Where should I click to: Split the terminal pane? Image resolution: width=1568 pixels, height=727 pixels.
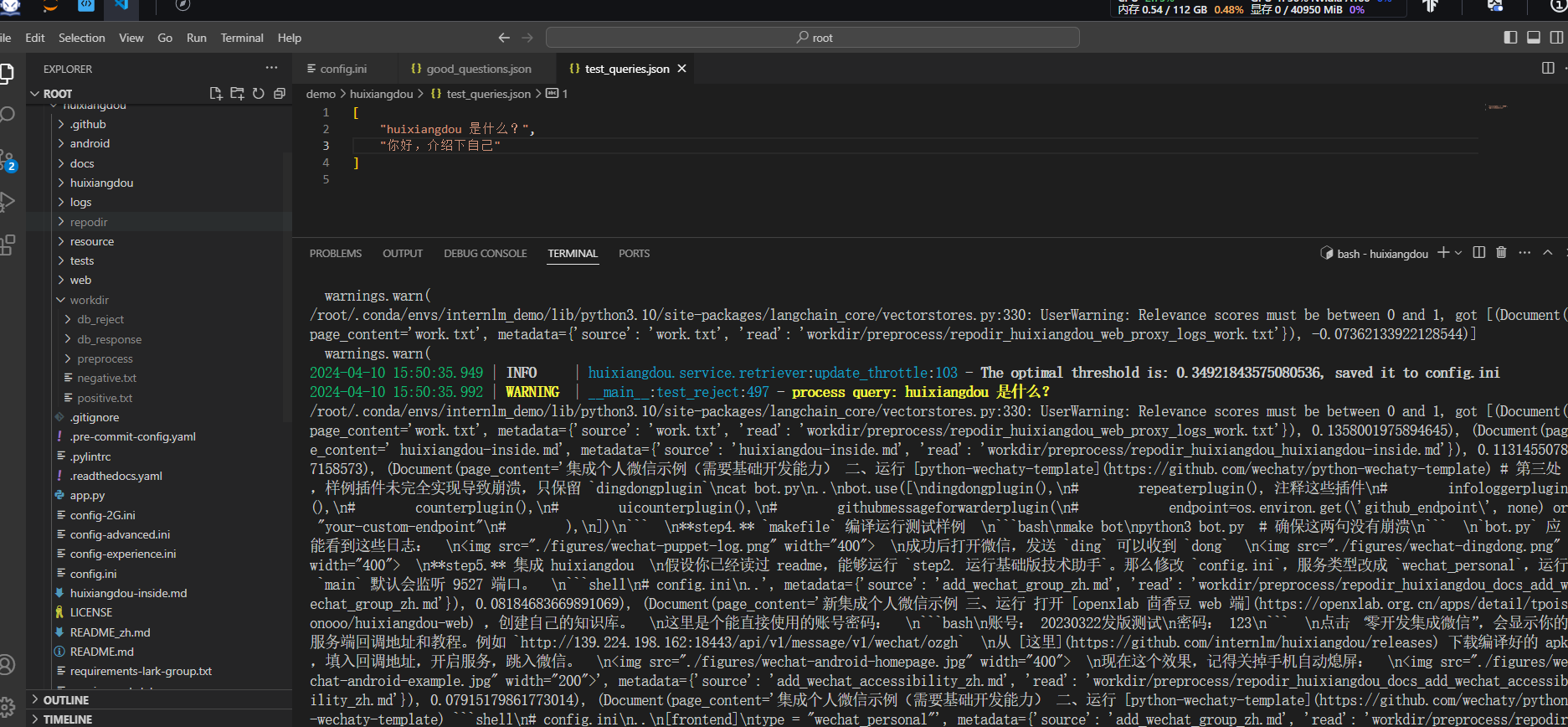[1479, 252]
